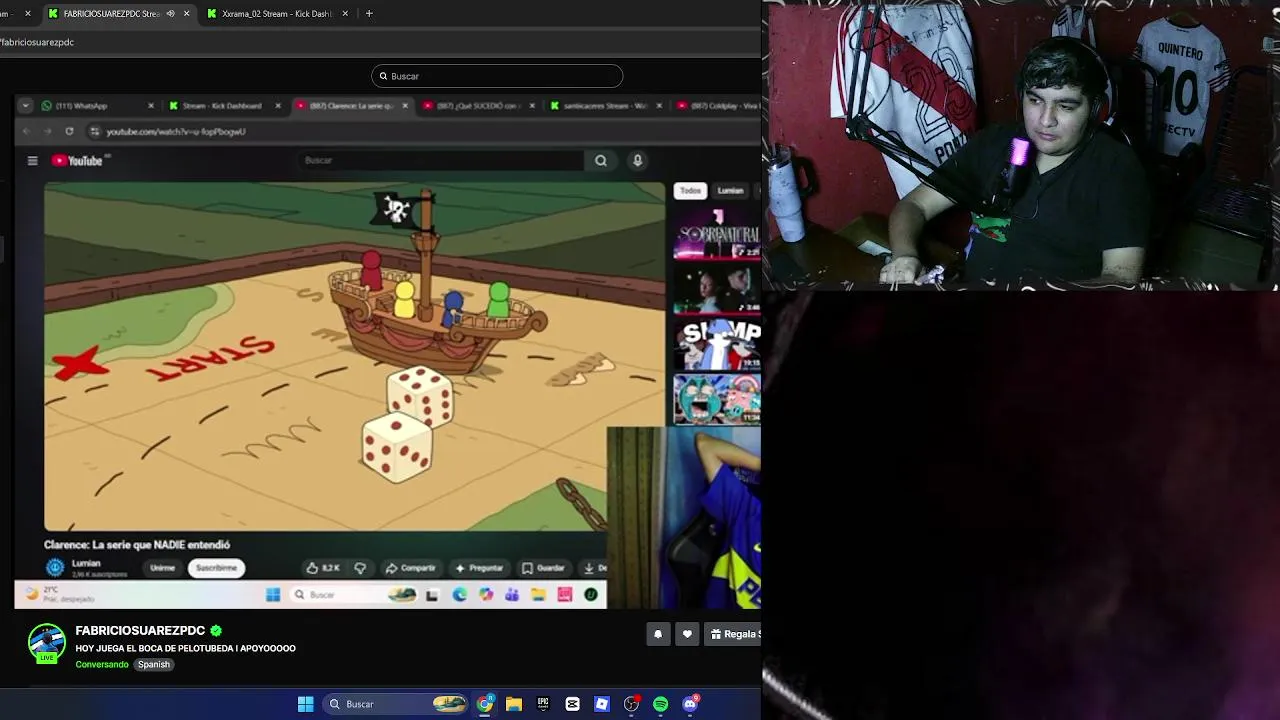Close the FABRICIOSUAREZPDC Stream browser tab
Screen dimensions: 1280x720
186,14
